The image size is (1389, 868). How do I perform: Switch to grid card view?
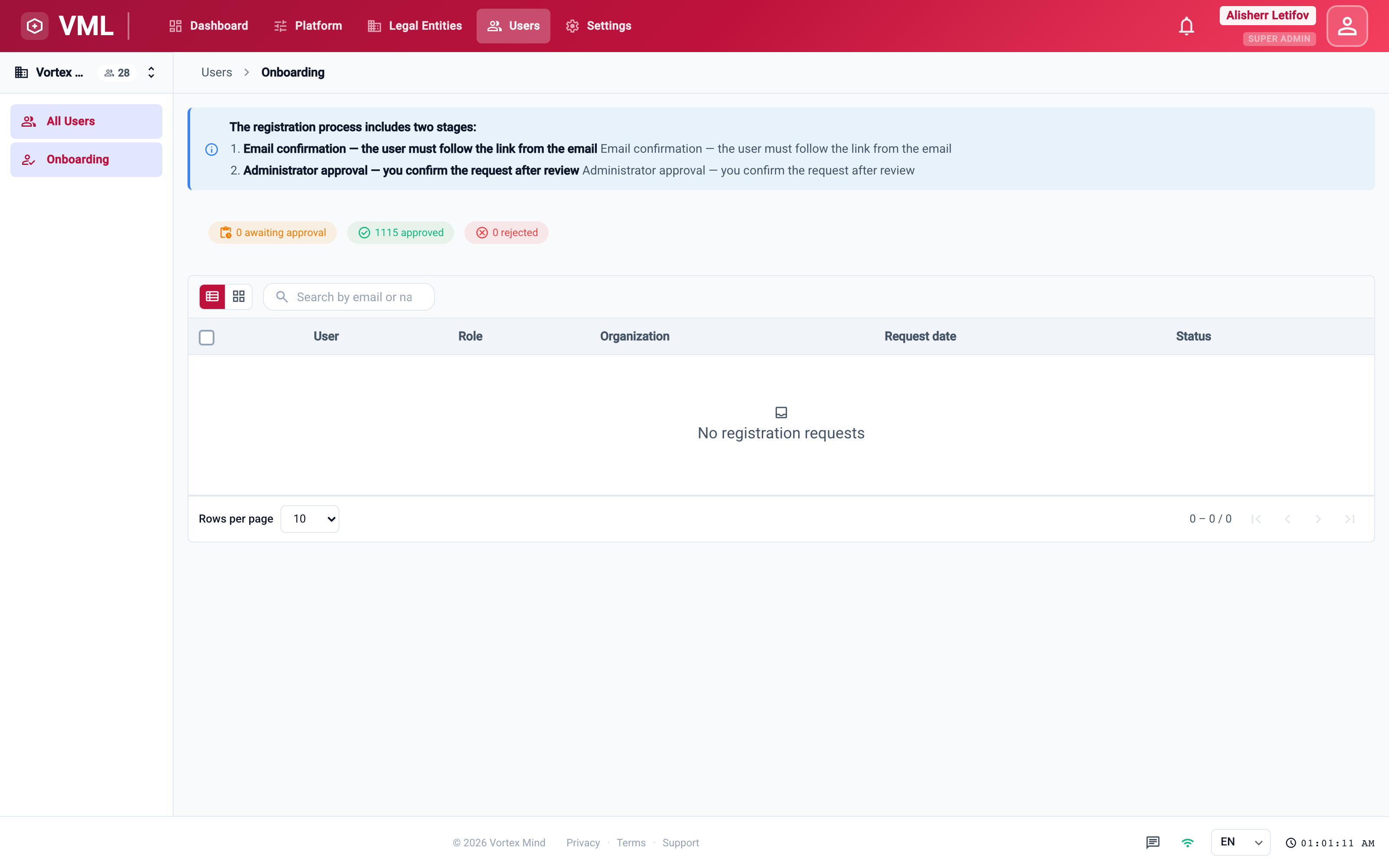coord(239,296)
